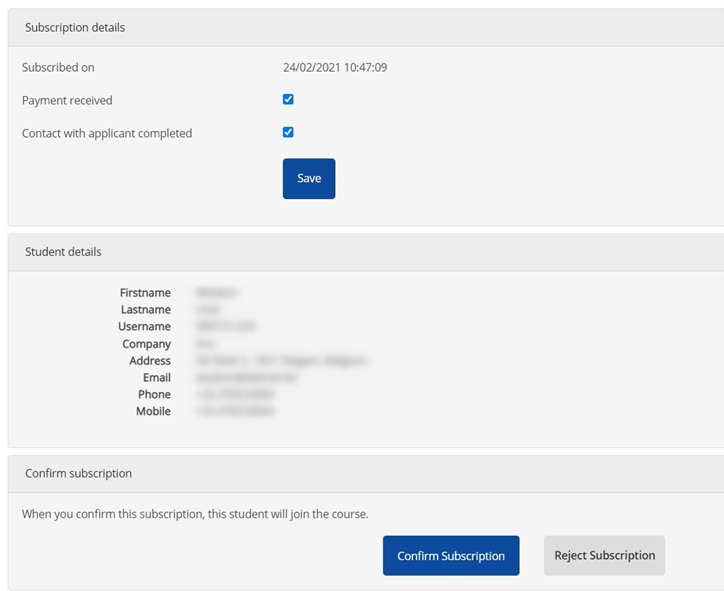
Task: Click the blurred email address value
Action: 246,378
